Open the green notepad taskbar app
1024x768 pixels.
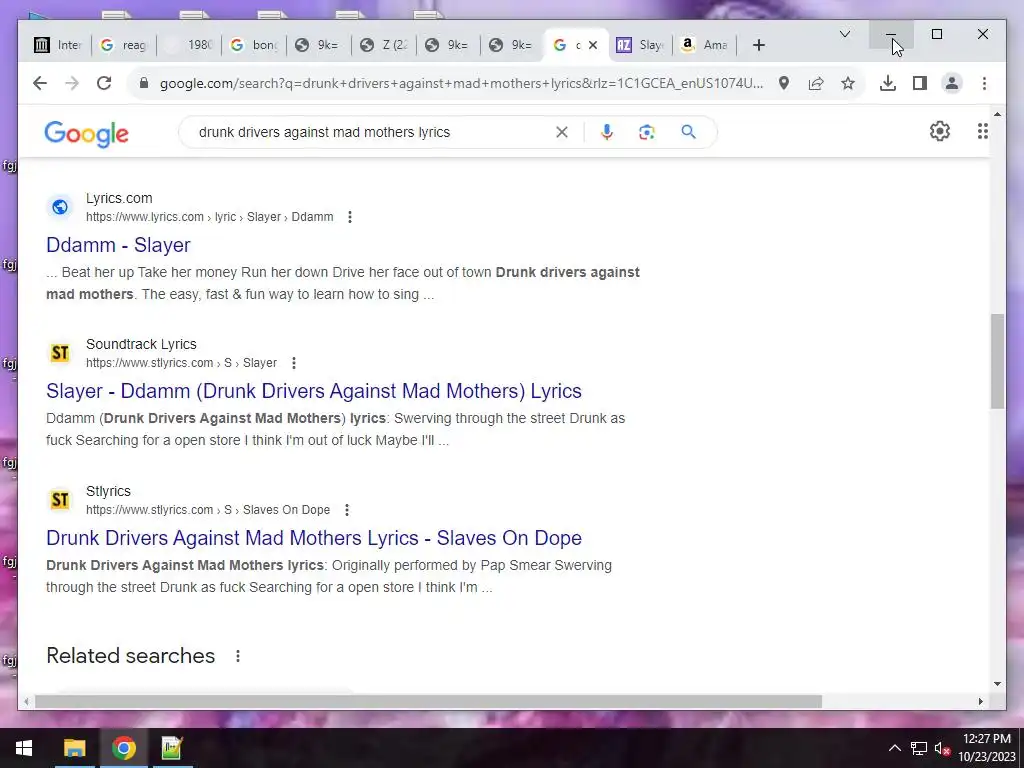point(172,748)
